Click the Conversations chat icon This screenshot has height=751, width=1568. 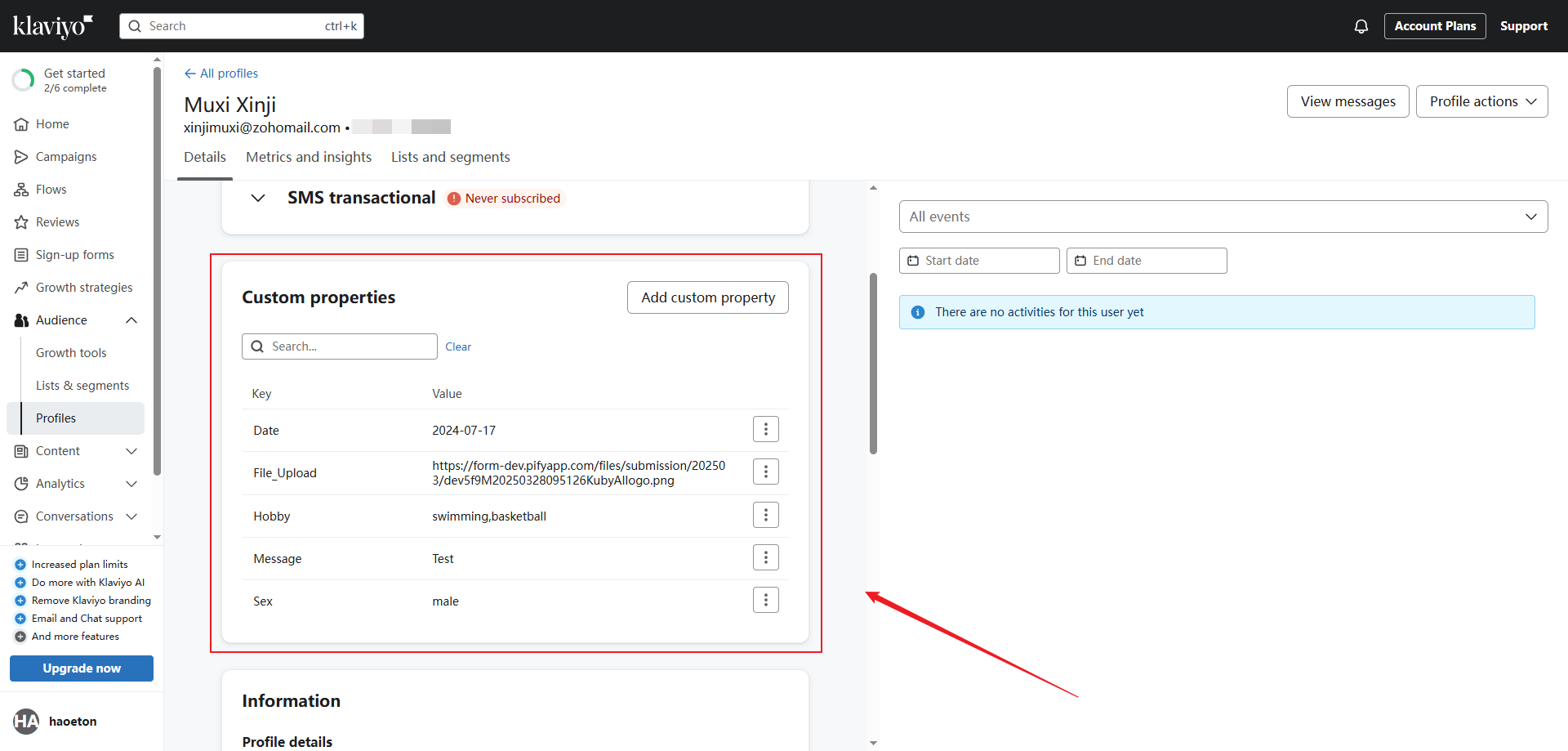(x=21, y=516)
